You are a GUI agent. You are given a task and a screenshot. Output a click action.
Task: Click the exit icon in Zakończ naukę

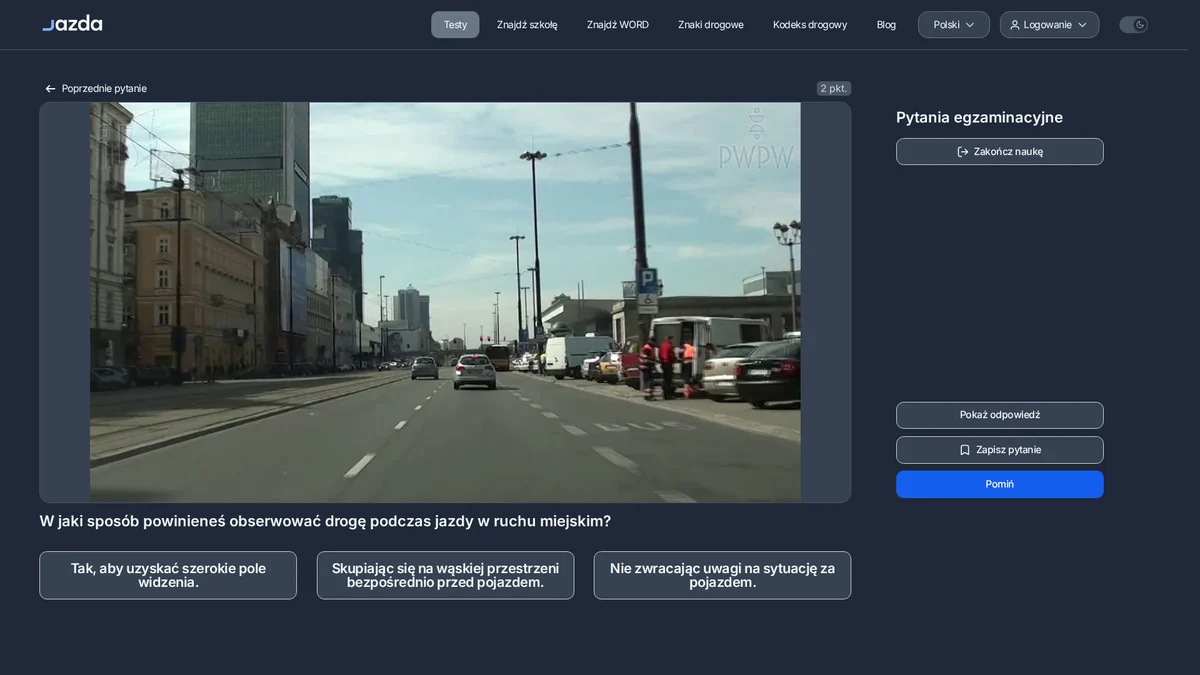pyautogui.click(x=963, y=152)
